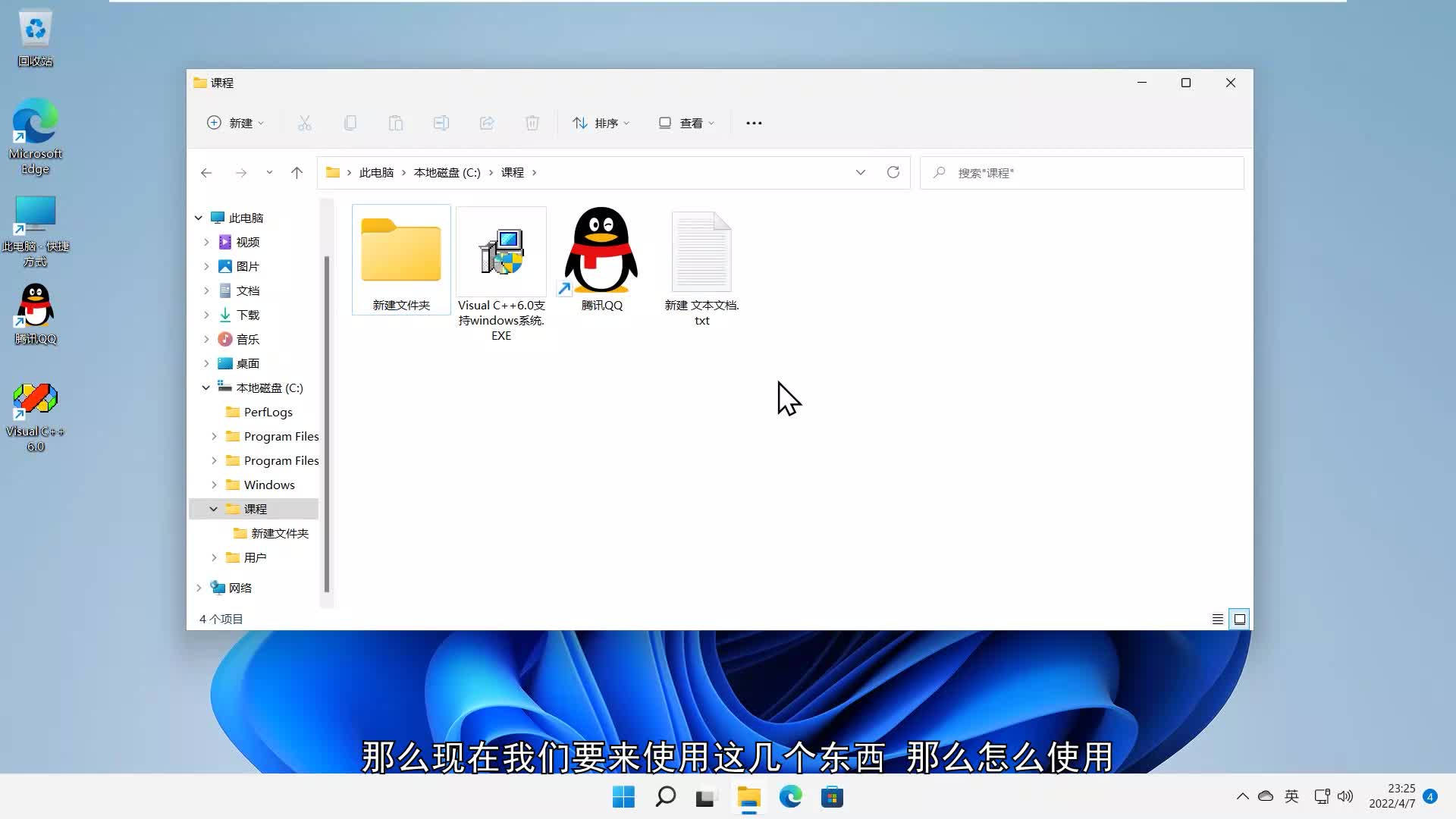This screenshot has width=1456, height=819.
Task: Click 本地磁盘 (C:) in address breadcrumb
Action: click(447, 173)
